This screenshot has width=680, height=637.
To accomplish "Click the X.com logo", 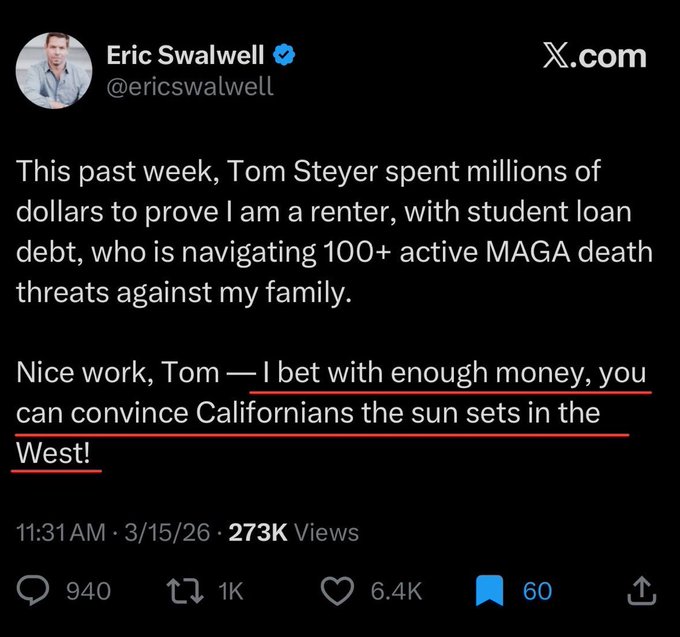I will point(594,56).
